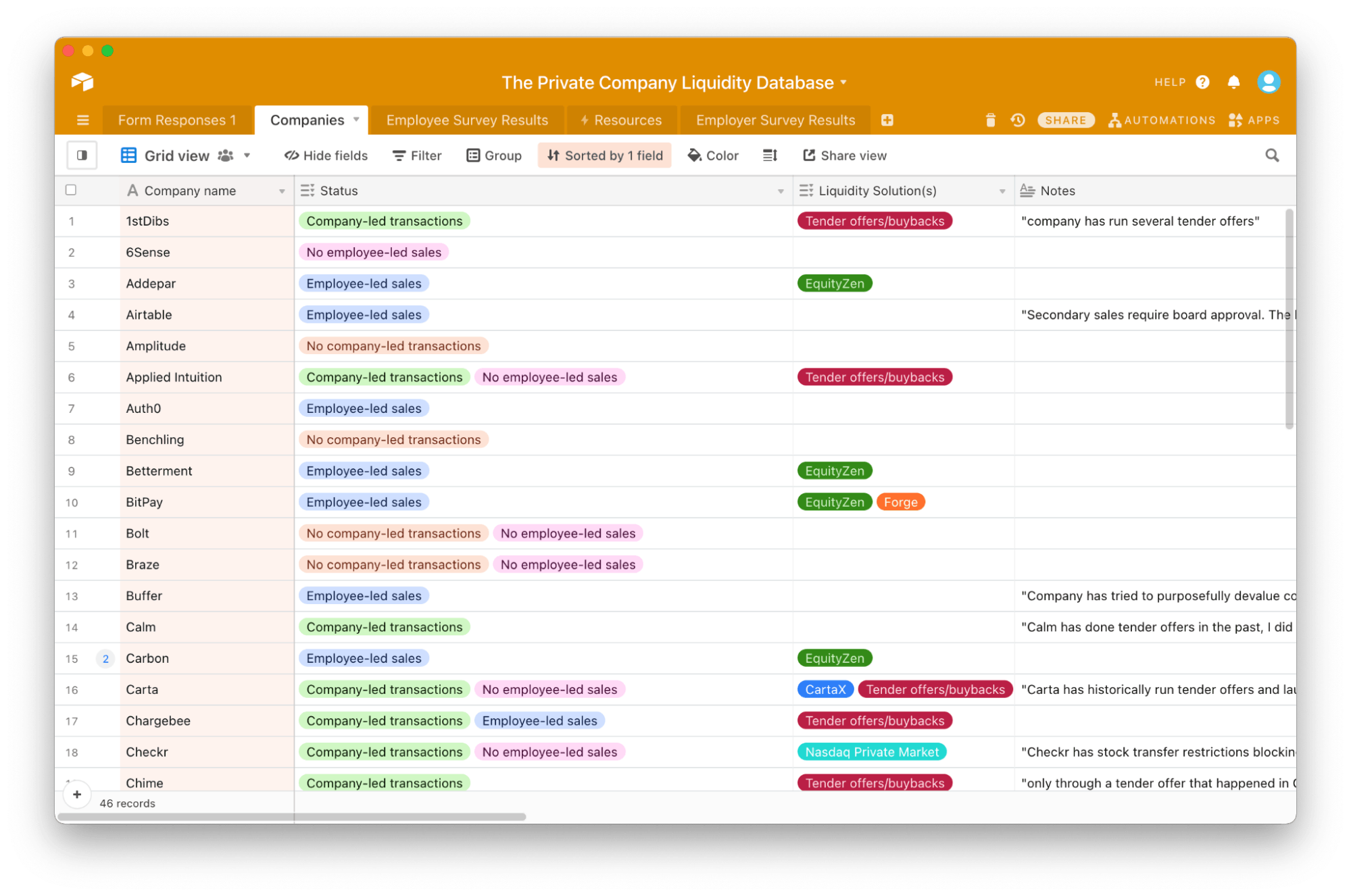Open view collaborators people icon

[226, 155]
